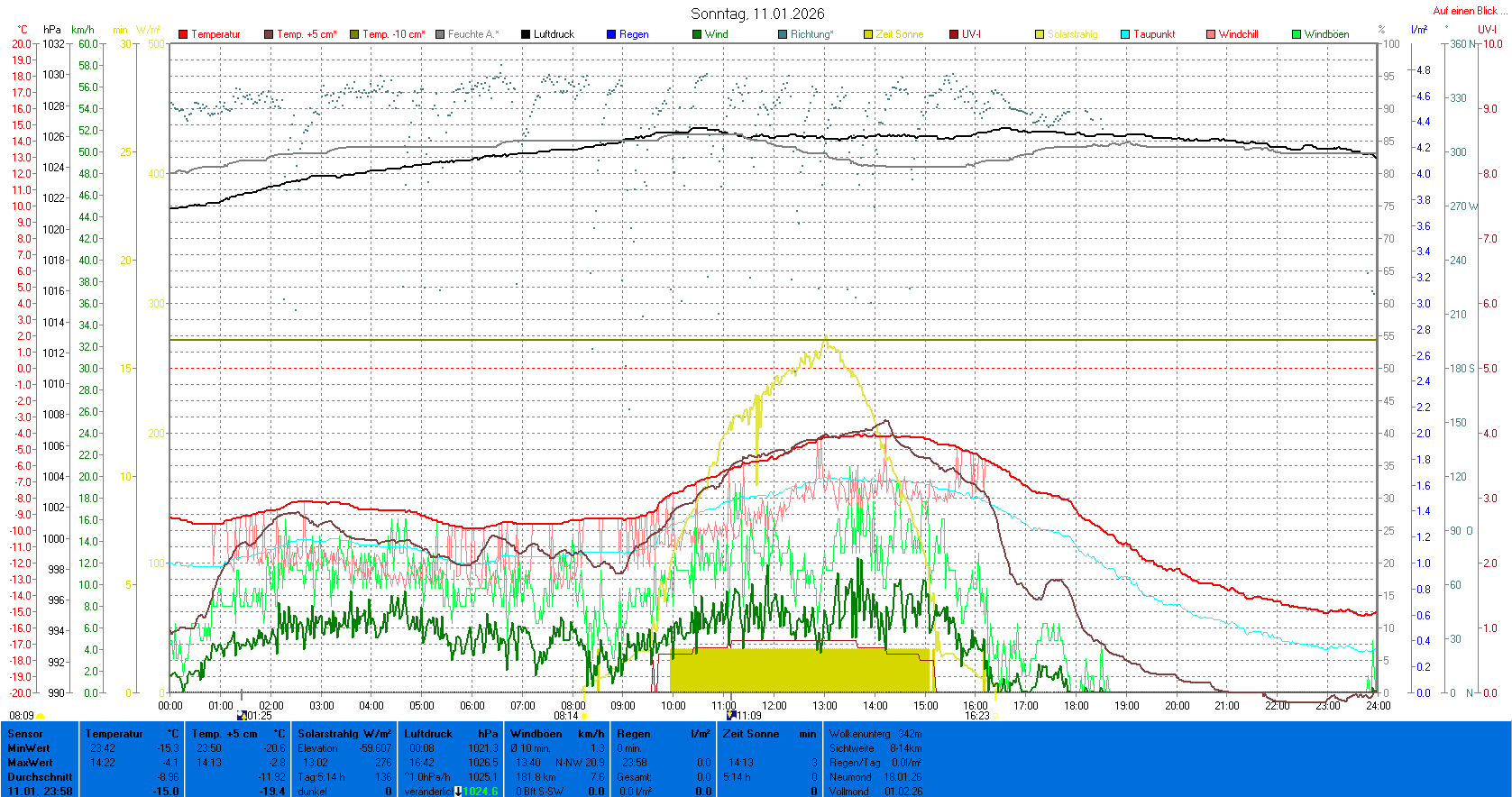Image resolution: width=1512 pixels, height=797 pixels.
Task: Click the Windchill legend label
Action: 1238,34
